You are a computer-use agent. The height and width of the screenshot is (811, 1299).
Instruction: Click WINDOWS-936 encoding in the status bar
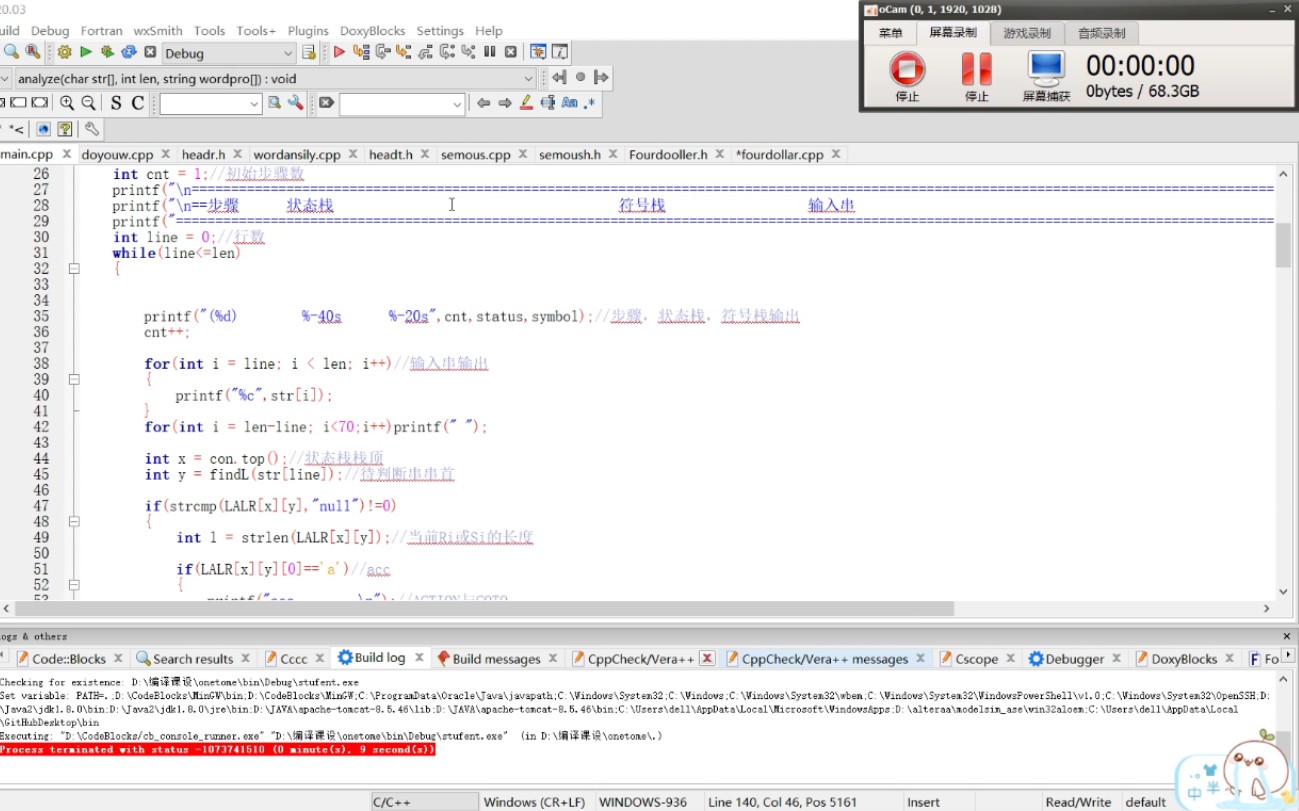click(x=643, y=802)
